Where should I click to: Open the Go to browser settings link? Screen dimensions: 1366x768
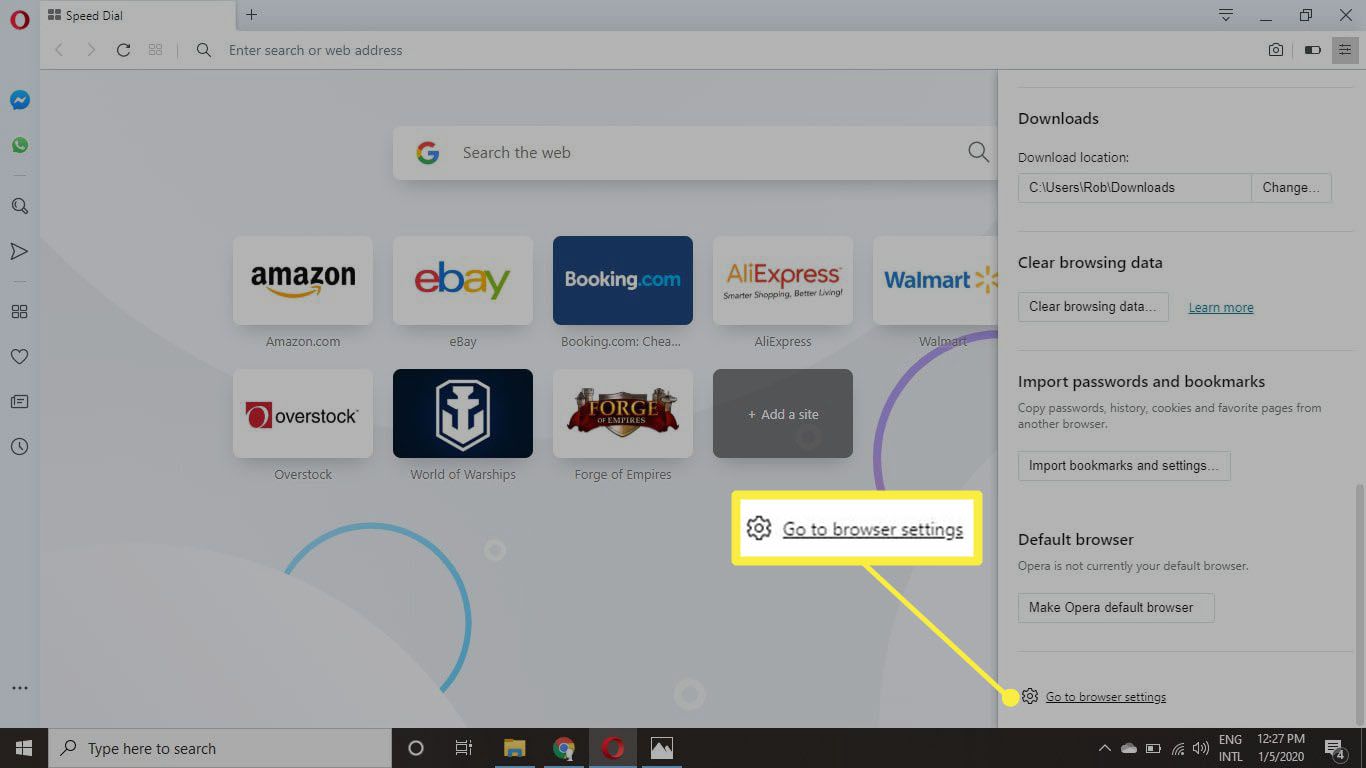1106,697
